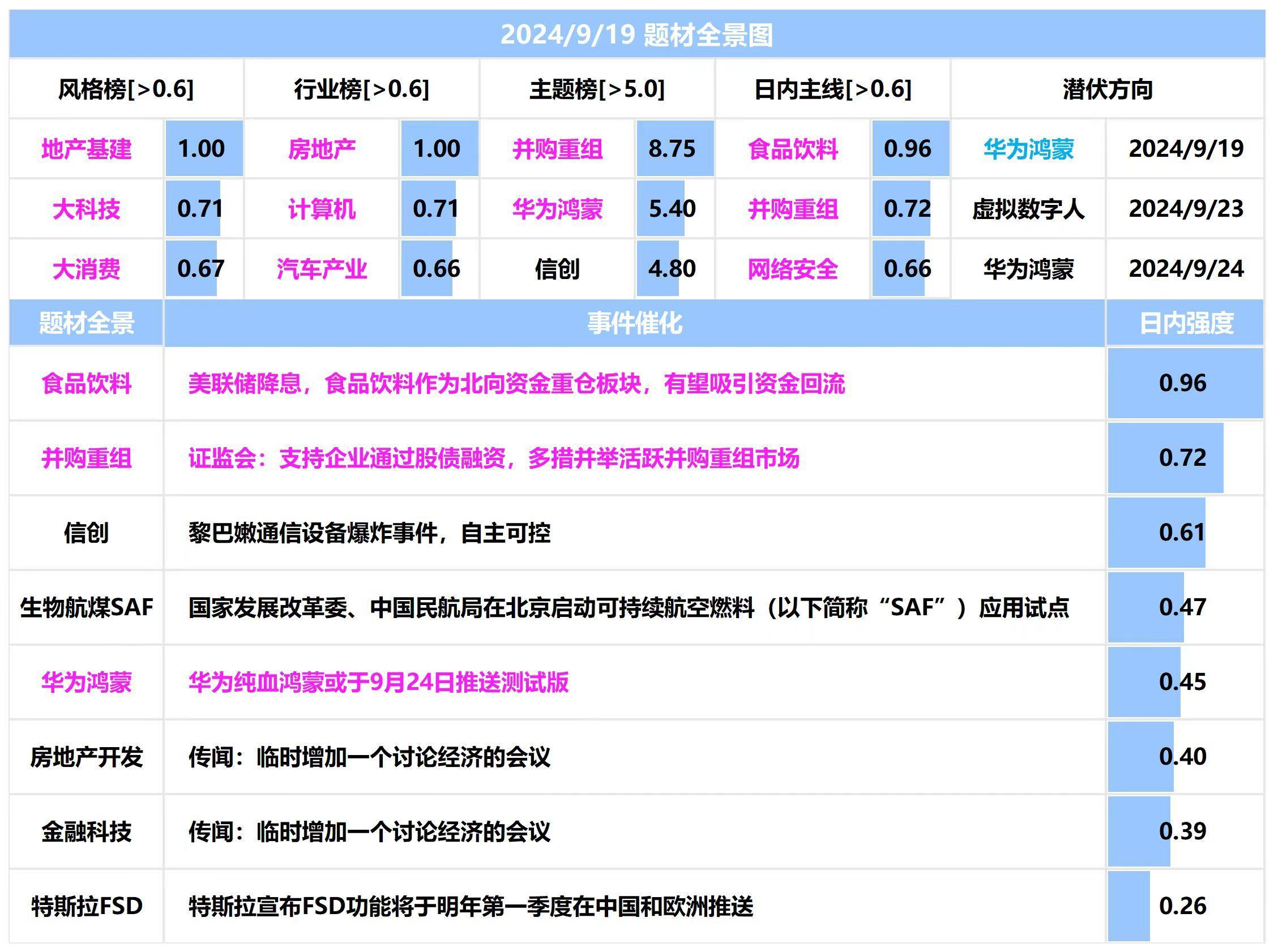Screen dimensions: 1274x952
Task: Click the 0.47 intraday strength bar
Action: coord(1146,607)
